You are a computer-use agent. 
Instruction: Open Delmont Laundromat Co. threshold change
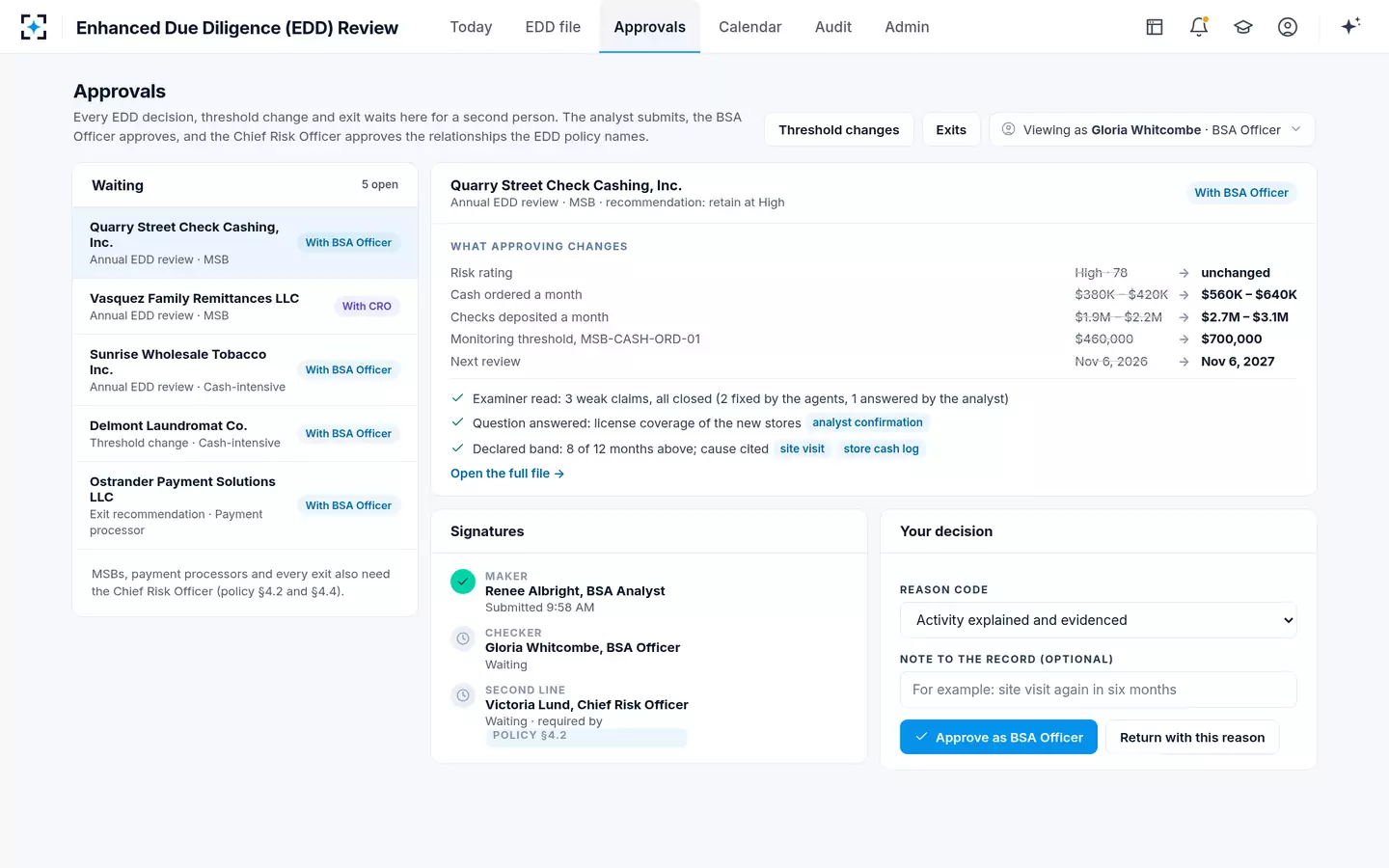245,434
